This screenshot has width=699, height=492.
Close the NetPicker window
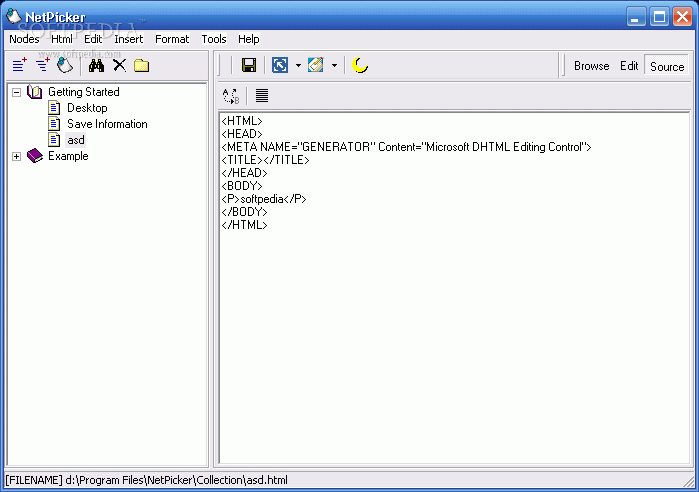[683, 17]
